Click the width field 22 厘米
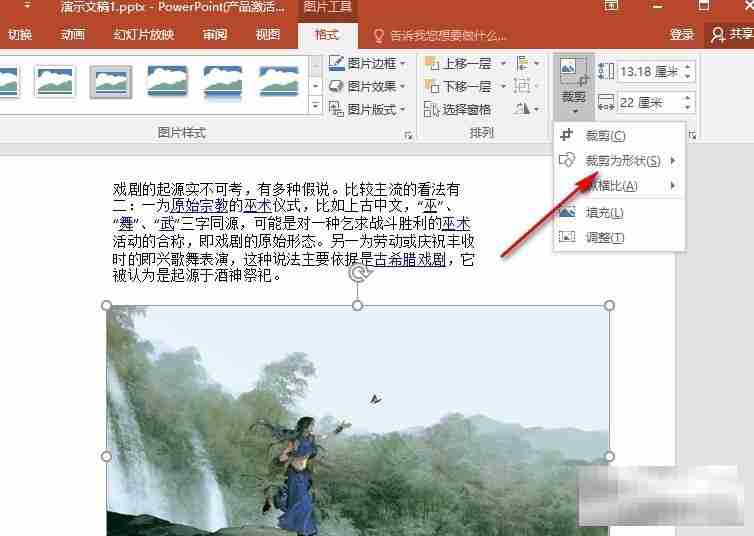Screen dimensions: 754x536 [x=649, y=102]
